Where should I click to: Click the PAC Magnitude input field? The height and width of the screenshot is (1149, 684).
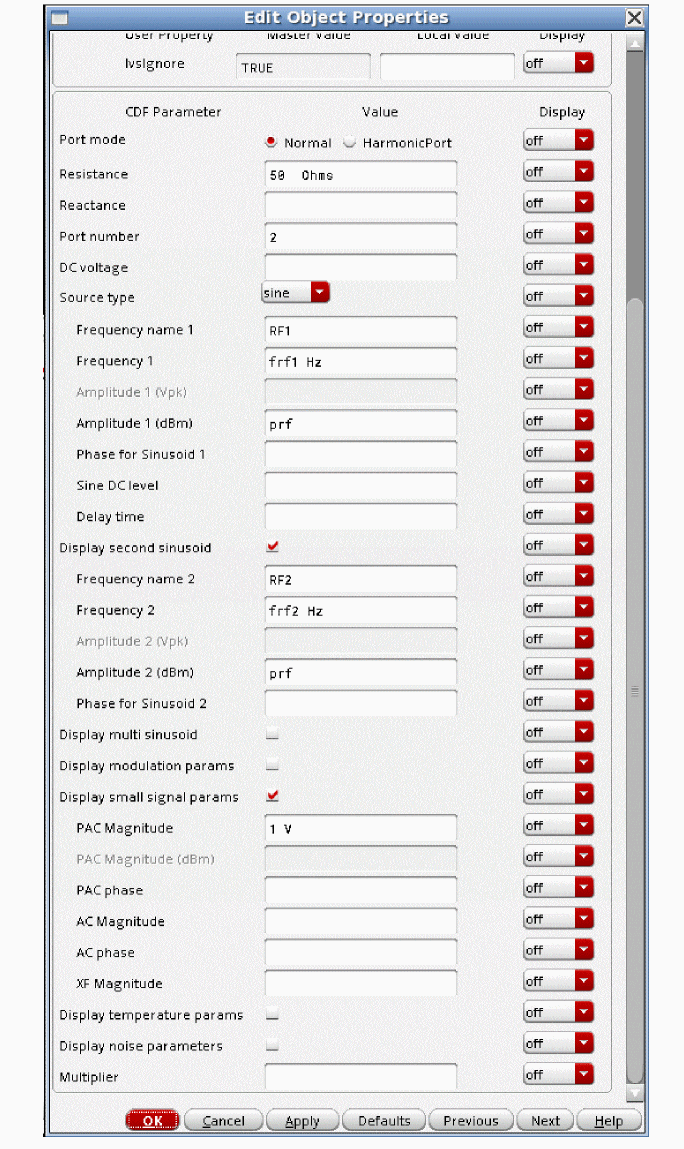point(360,828)
